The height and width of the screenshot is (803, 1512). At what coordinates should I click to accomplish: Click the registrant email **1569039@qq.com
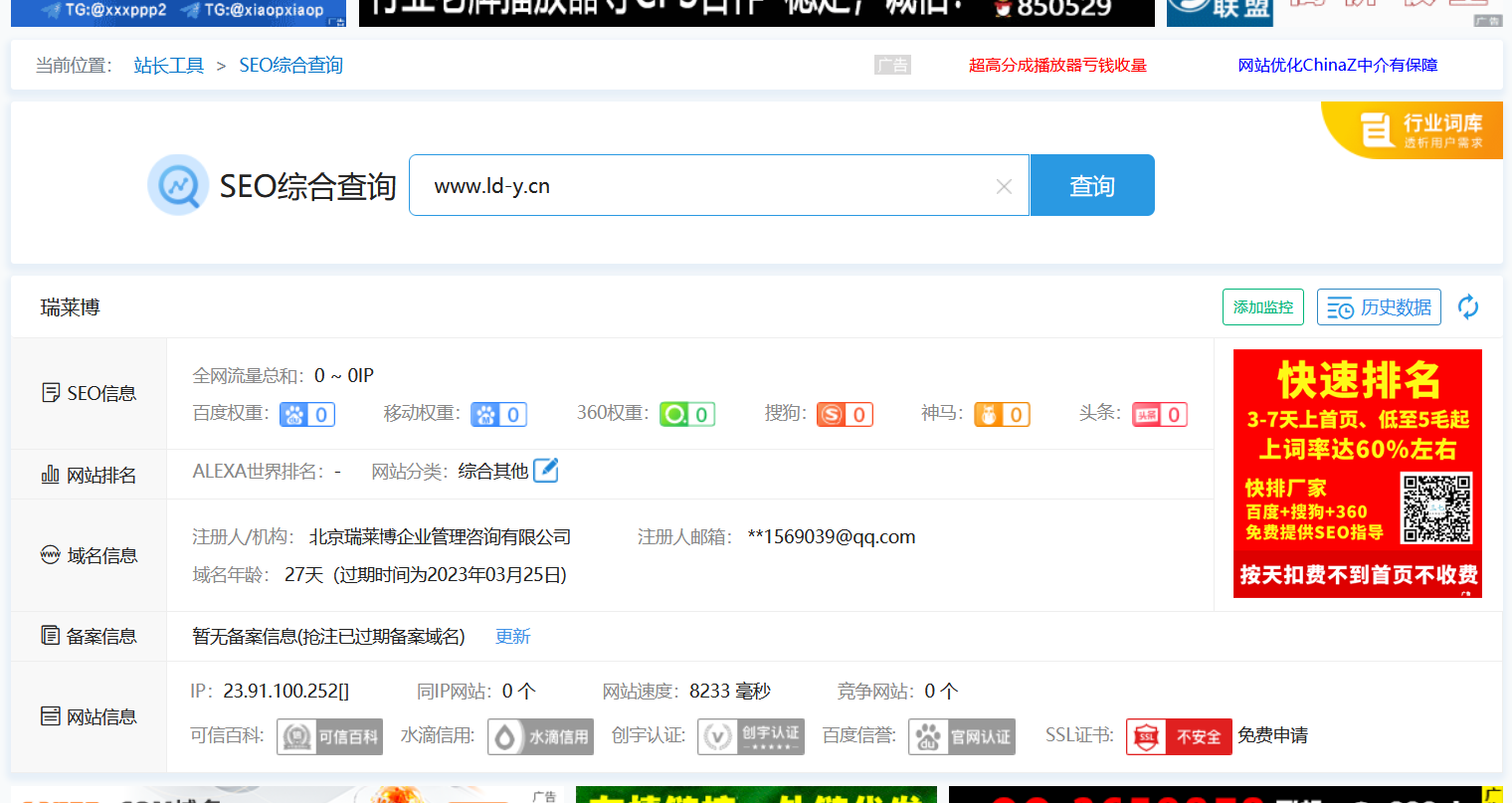[832, 537]
